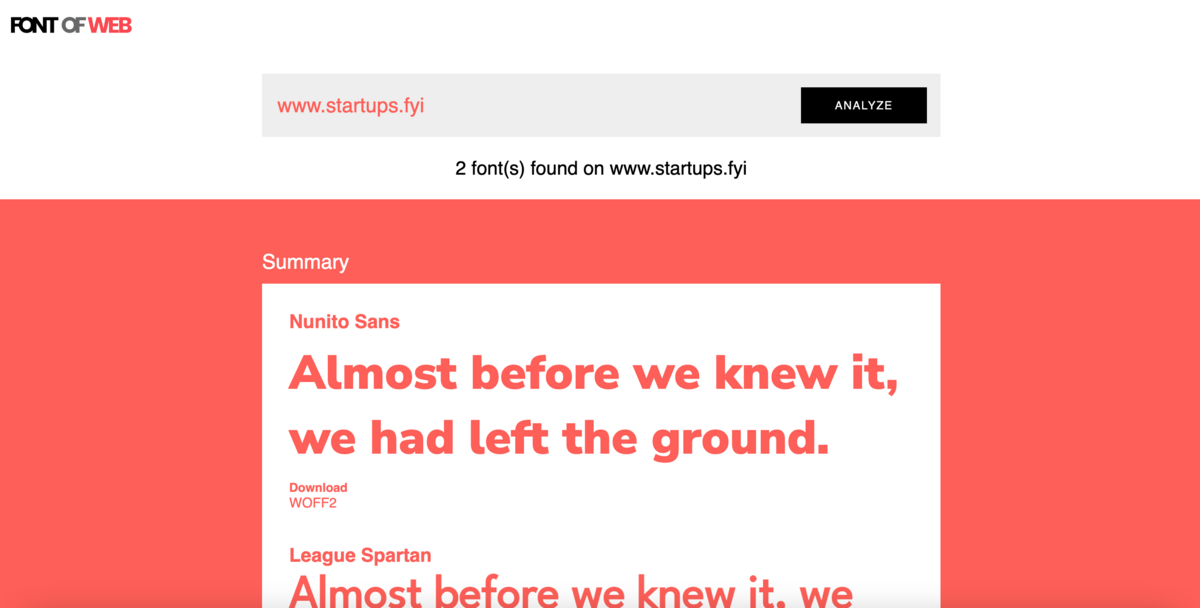
Task: Click sample line 'we had left the ground.'
Action: (x=559, y=438)
